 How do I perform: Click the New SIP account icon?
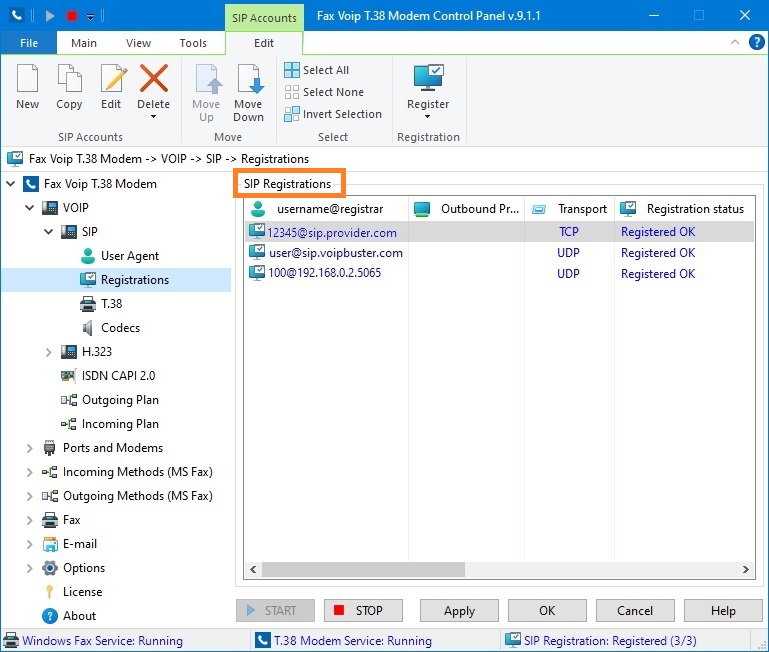pyautogui.click(x=27, y=78)
